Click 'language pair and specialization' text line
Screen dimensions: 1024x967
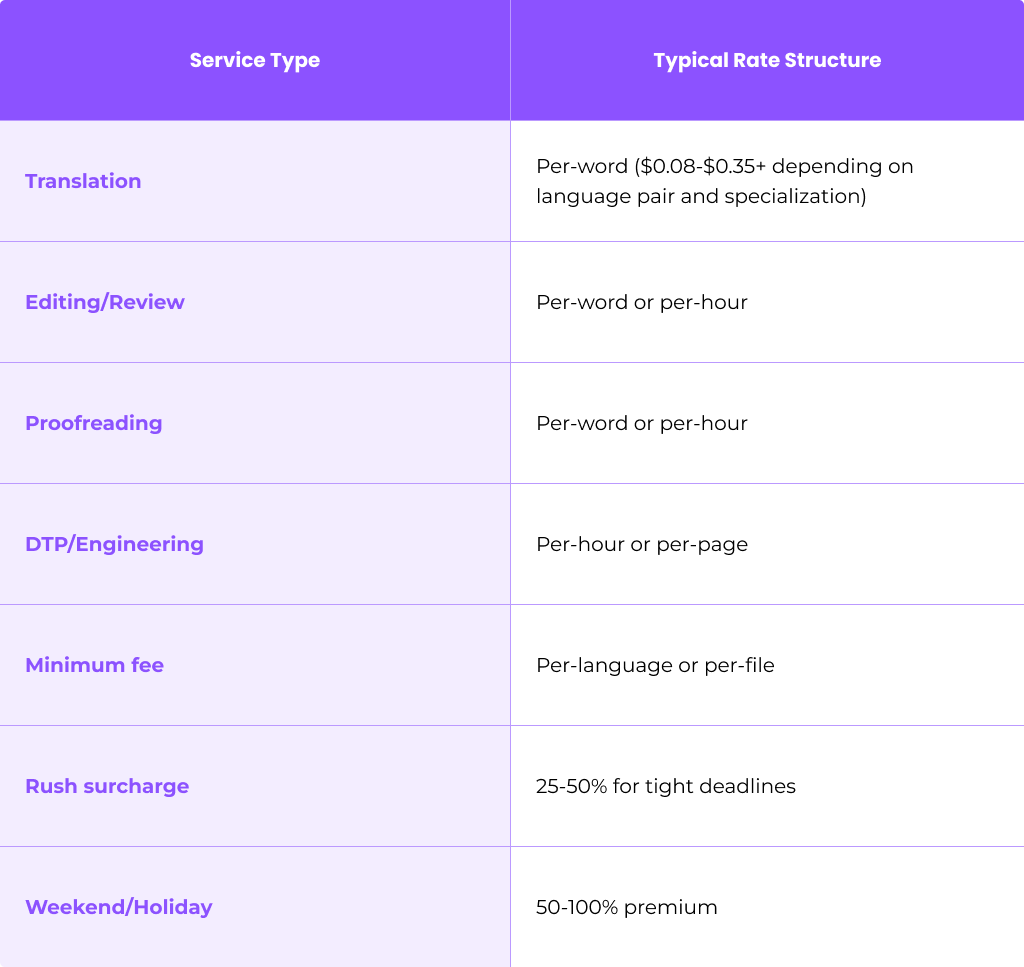(x=701, y=196)
